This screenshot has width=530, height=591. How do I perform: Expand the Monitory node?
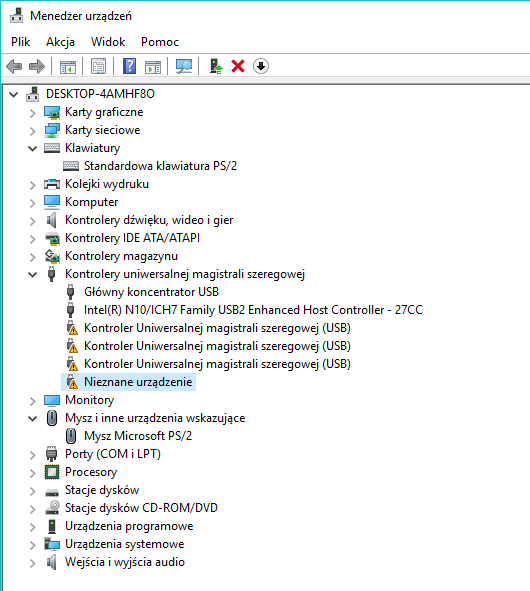tap(32, 401)
